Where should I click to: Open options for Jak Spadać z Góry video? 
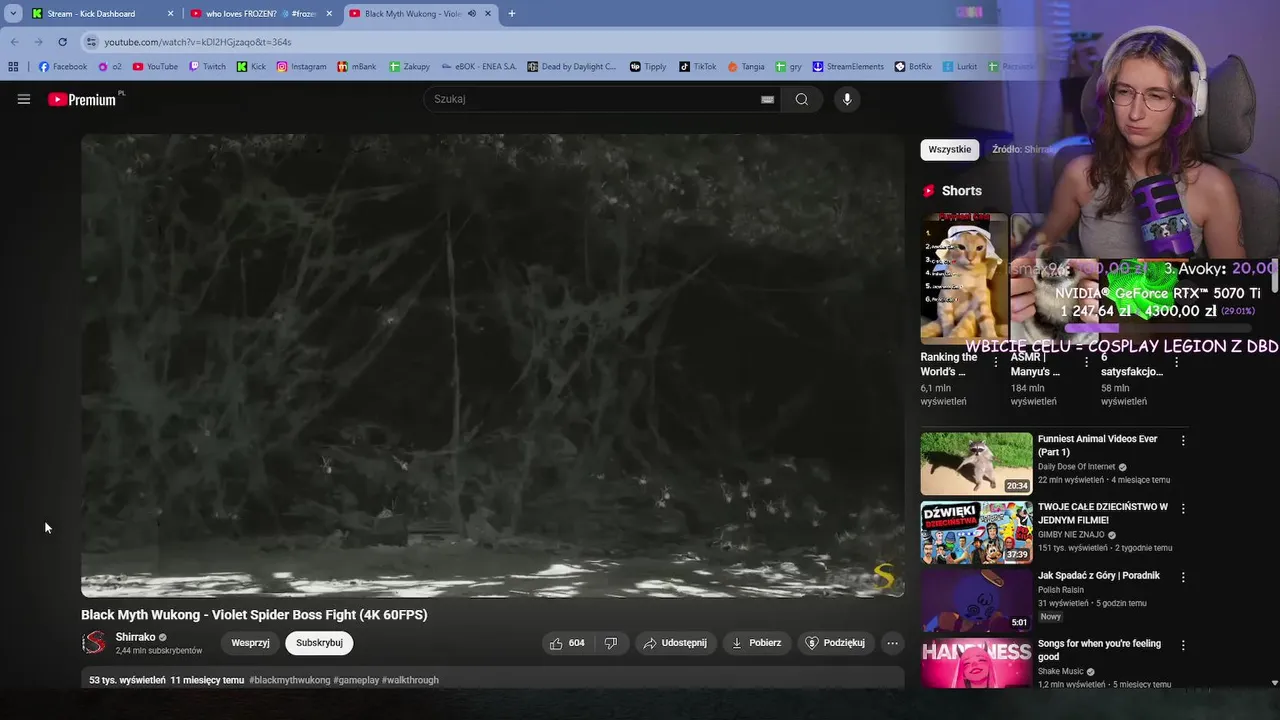coord(1183,577)
